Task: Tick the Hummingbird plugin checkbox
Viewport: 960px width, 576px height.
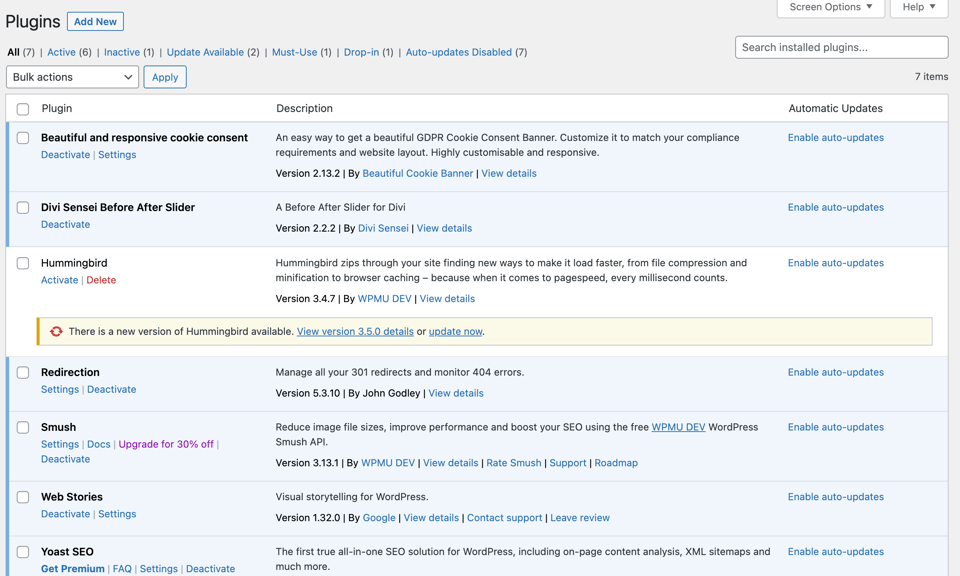Action: (23, 263)
